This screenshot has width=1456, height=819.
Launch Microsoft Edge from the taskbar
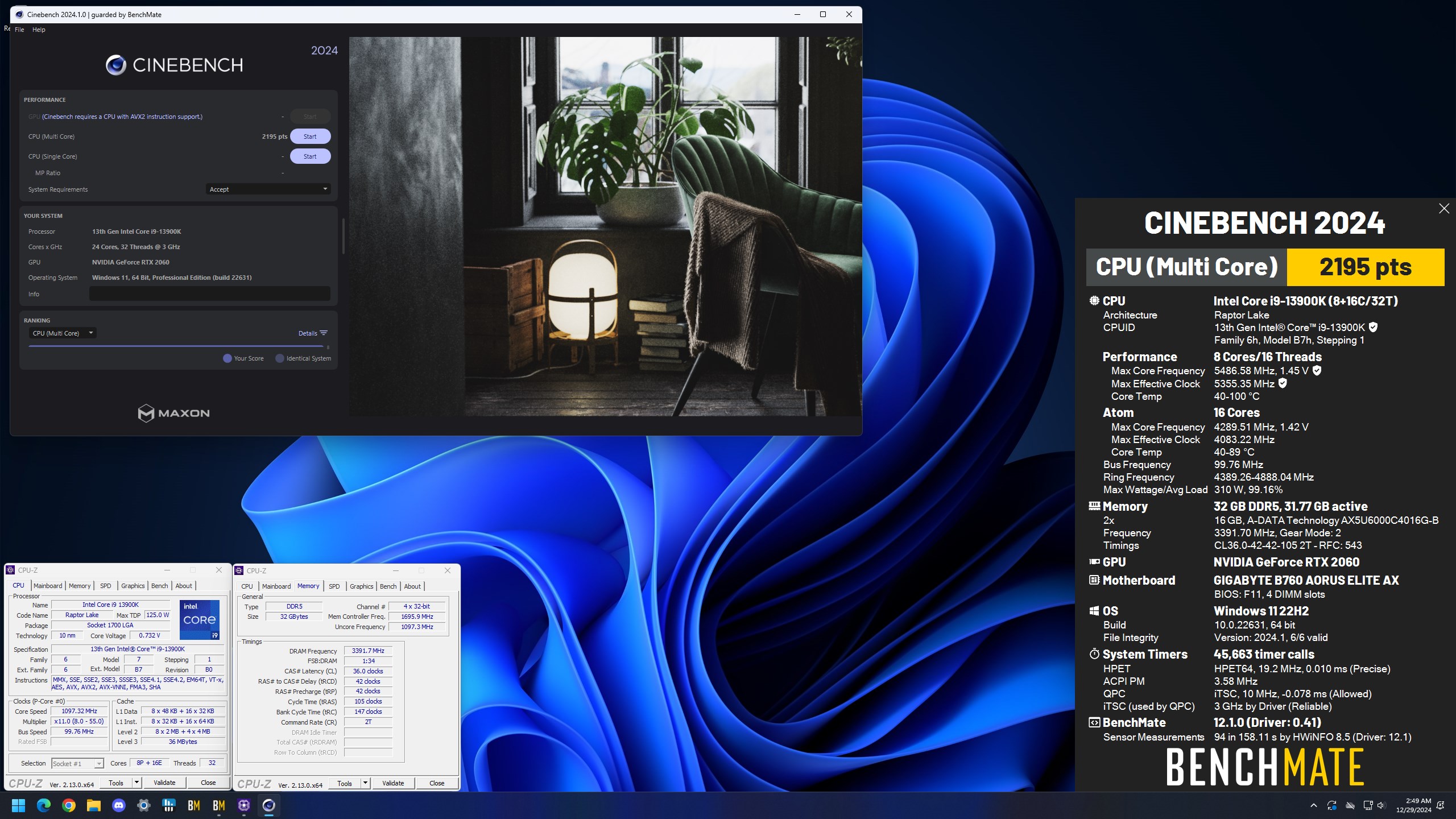tap(44, 805)
